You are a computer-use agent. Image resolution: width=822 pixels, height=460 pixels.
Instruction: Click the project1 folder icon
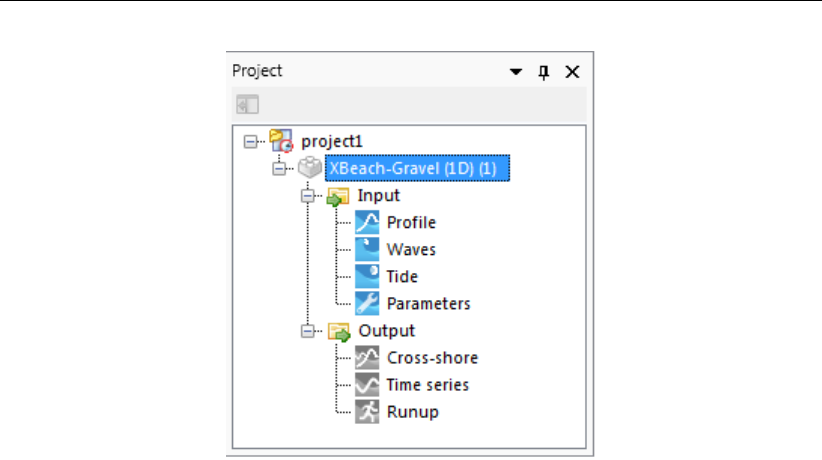(281, 141)
